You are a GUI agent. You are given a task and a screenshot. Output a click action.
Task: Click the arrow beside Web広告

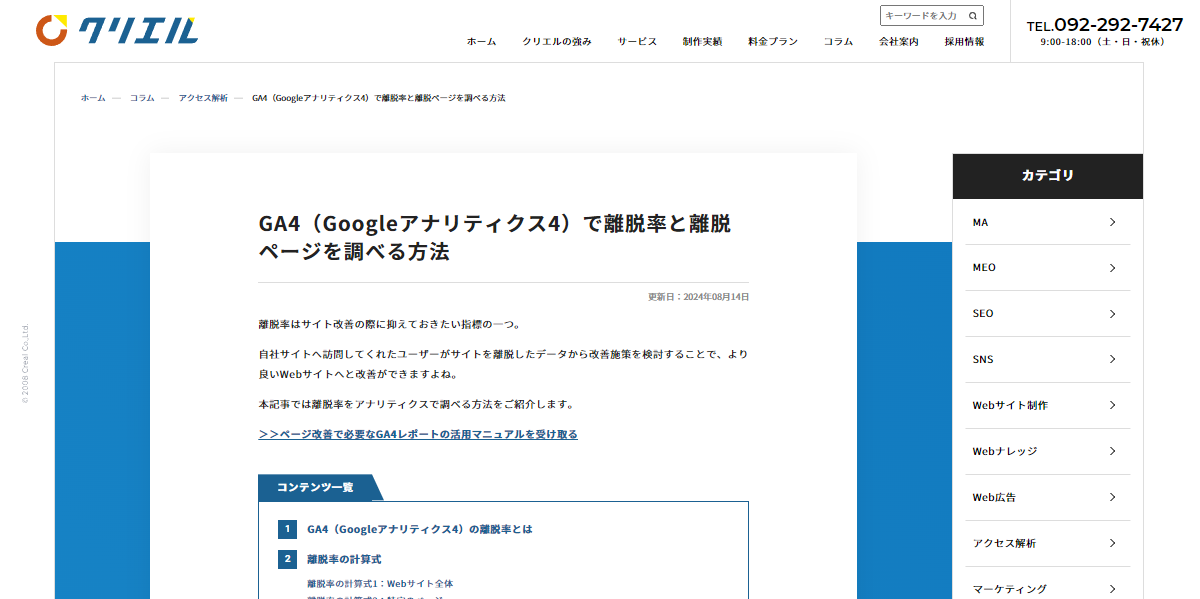tap(1112, 497)
